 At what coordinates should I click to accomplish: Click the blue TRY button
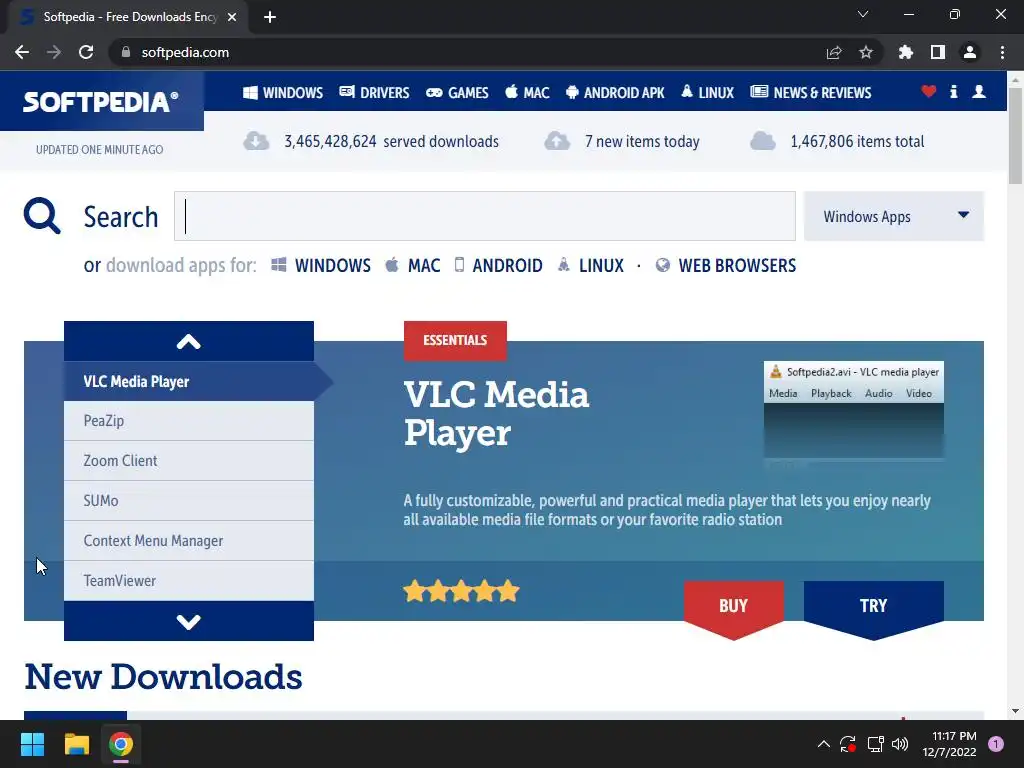[x=873, y=609]
